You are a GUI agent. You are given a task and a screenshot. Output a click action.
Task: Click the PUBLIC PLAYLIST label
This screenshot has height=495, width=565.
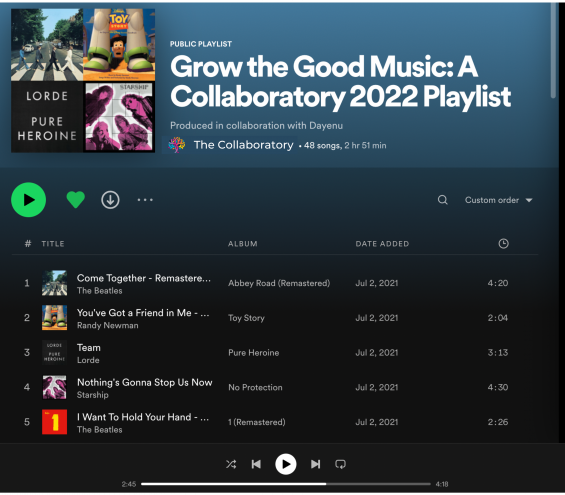click(x=201, y=44)
